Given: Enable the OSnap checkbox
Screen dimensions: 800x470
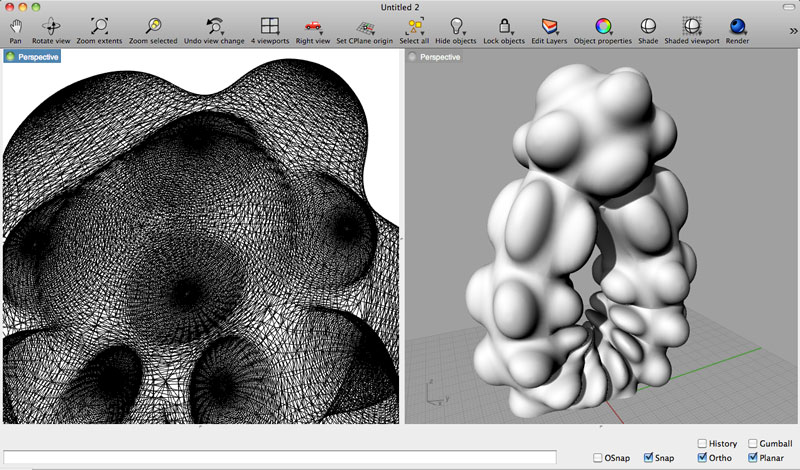Looking at the screenshot, I should pyautogui.click(x=597, y=458).
